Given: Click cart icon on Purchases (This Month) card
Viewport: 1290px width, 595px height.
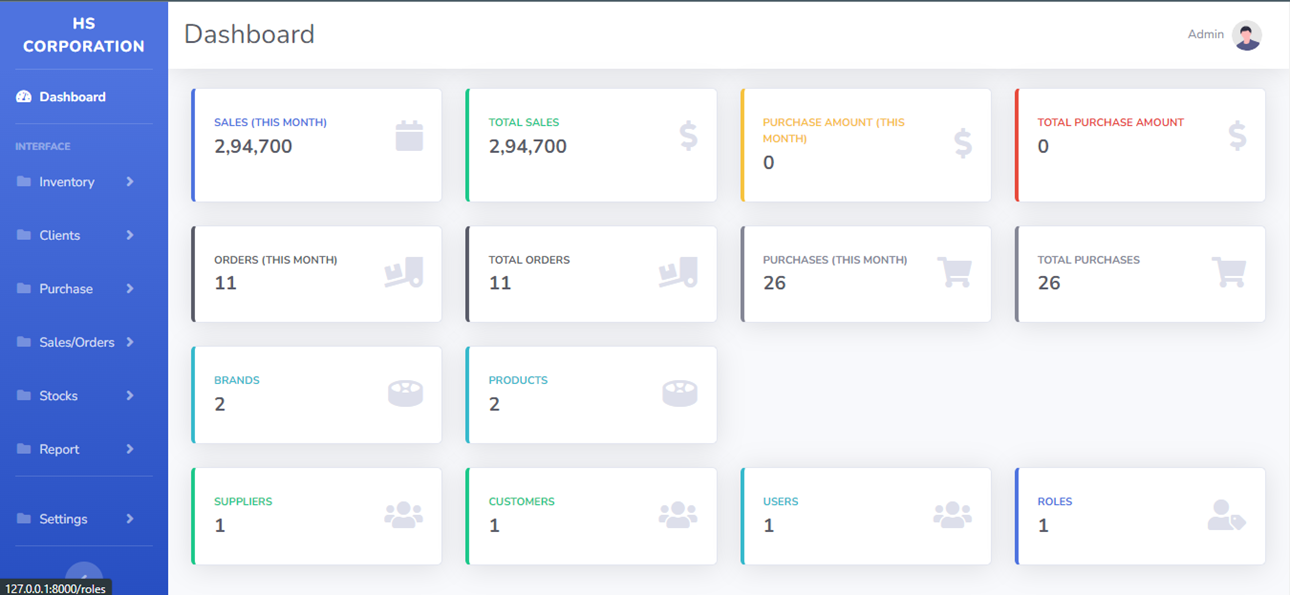Looking at the screenshot, I should [954, 273].
